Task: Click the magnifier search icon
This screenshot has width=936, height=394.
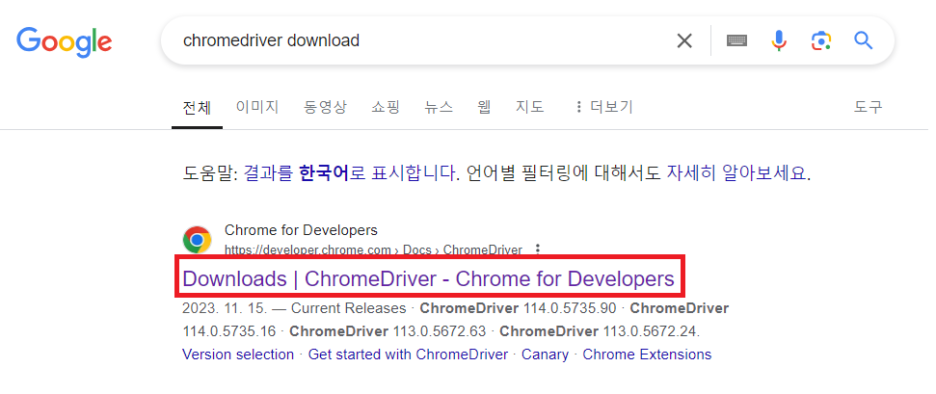Action: coord(863,41)
